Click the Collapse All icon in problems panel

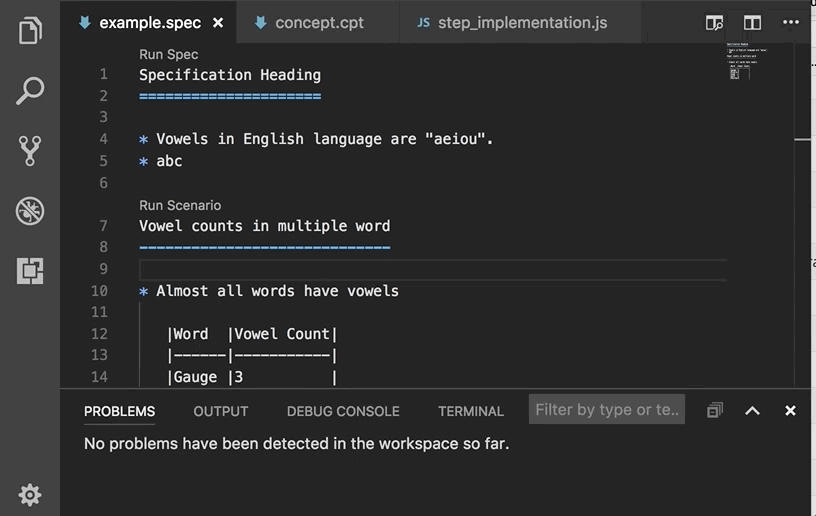click(715, 410)
